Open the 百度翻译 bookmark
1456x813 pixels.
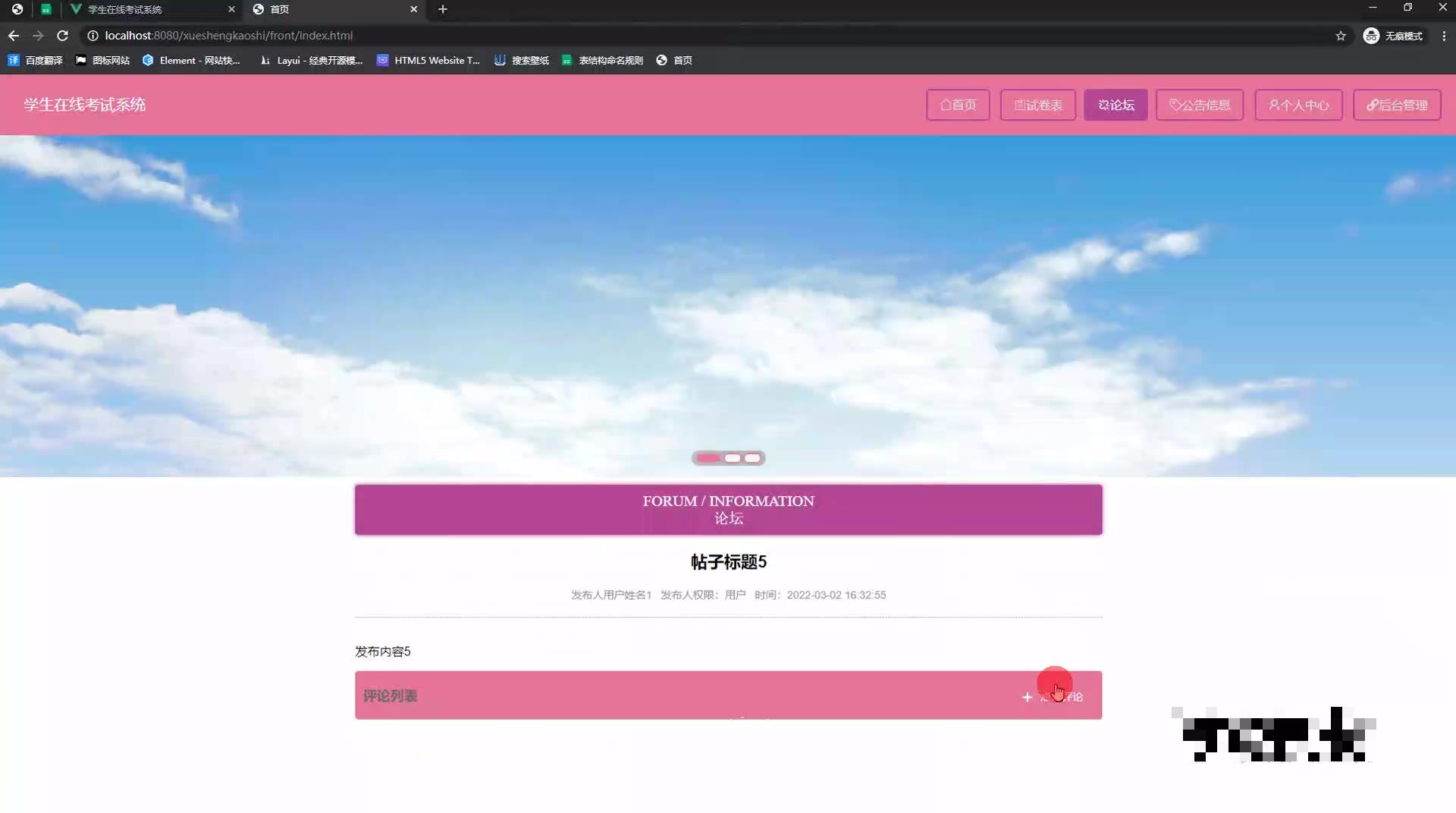(x=34, y=60)
